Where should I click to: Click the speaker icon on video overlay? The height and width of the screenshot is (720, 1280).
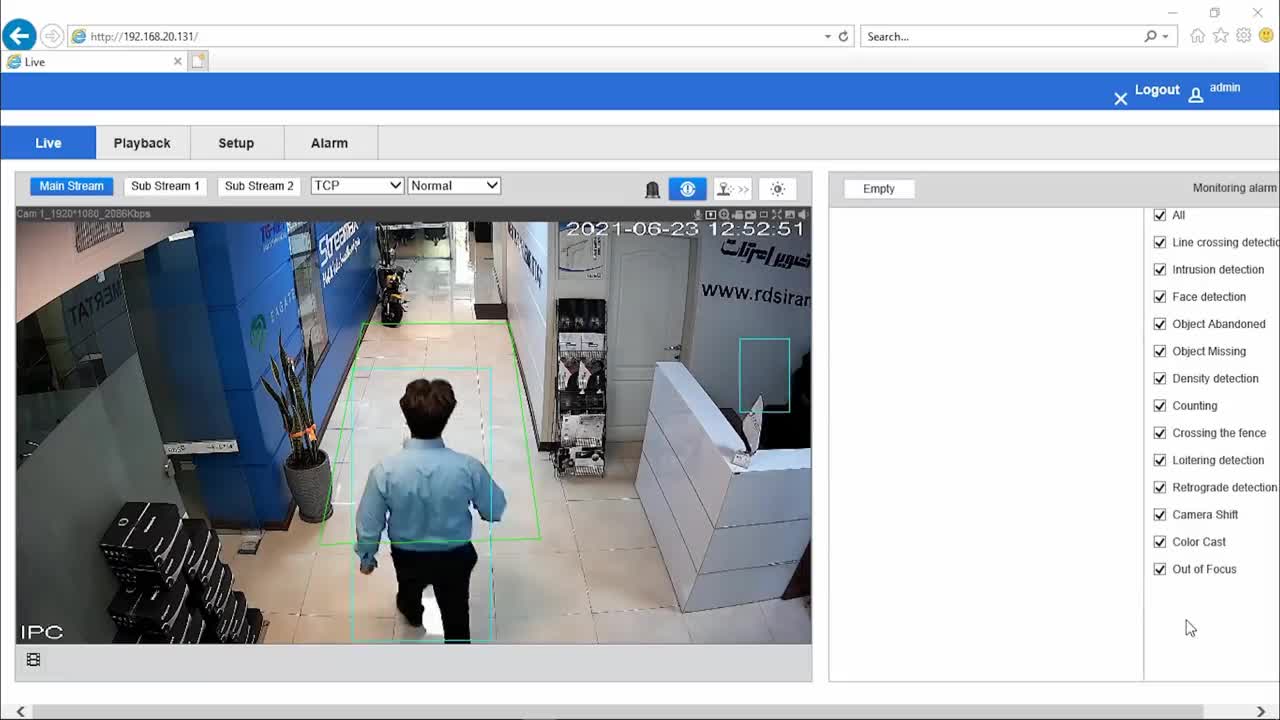[803, 215]
